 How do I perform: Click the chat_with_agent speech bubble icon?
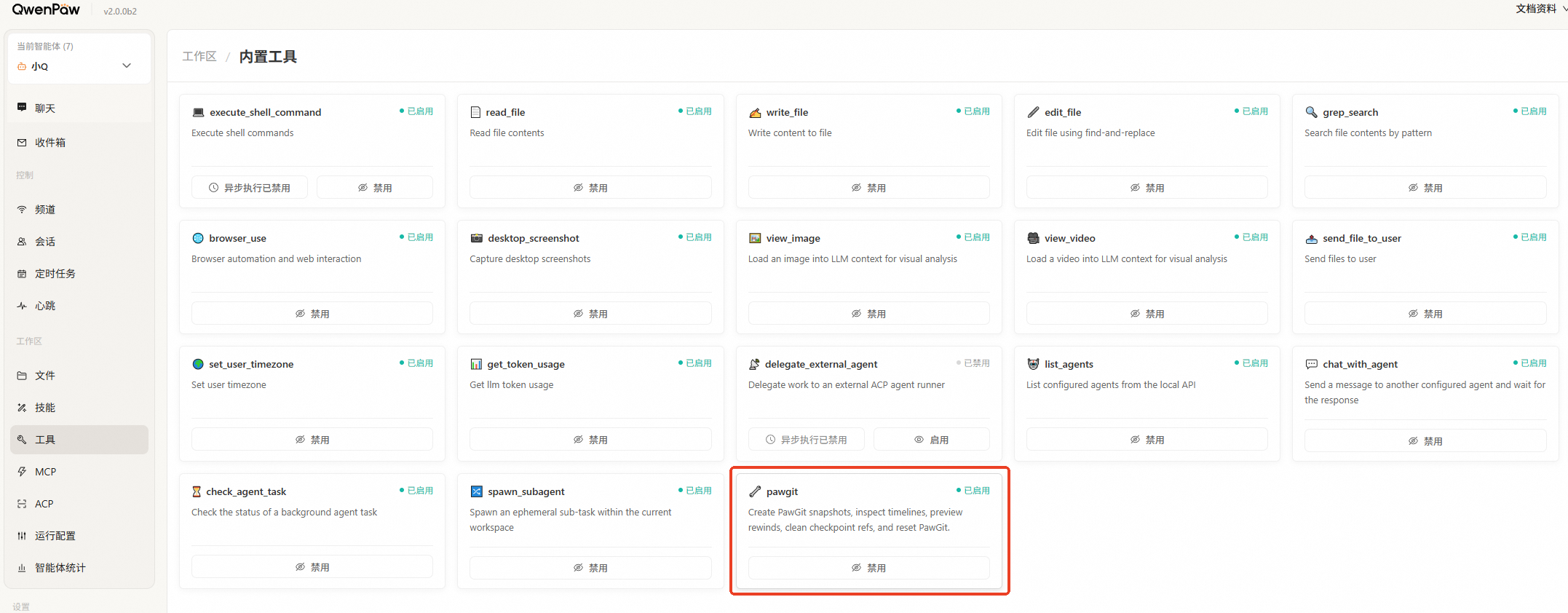[x=1311, y=364]
